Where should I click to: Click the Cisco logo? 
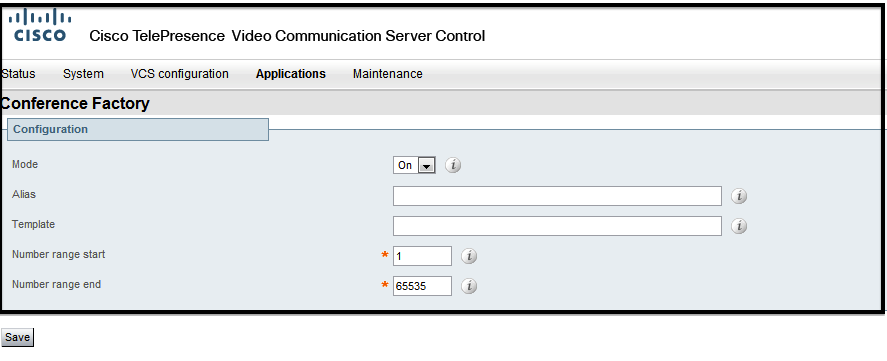(x=40, y=25)
